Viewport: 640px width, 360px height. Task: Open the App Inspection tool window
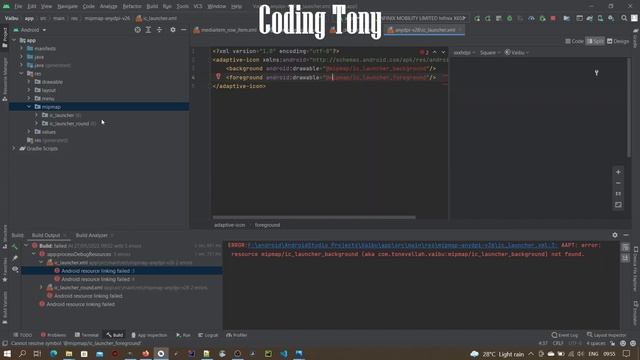[x=149, y=335]
